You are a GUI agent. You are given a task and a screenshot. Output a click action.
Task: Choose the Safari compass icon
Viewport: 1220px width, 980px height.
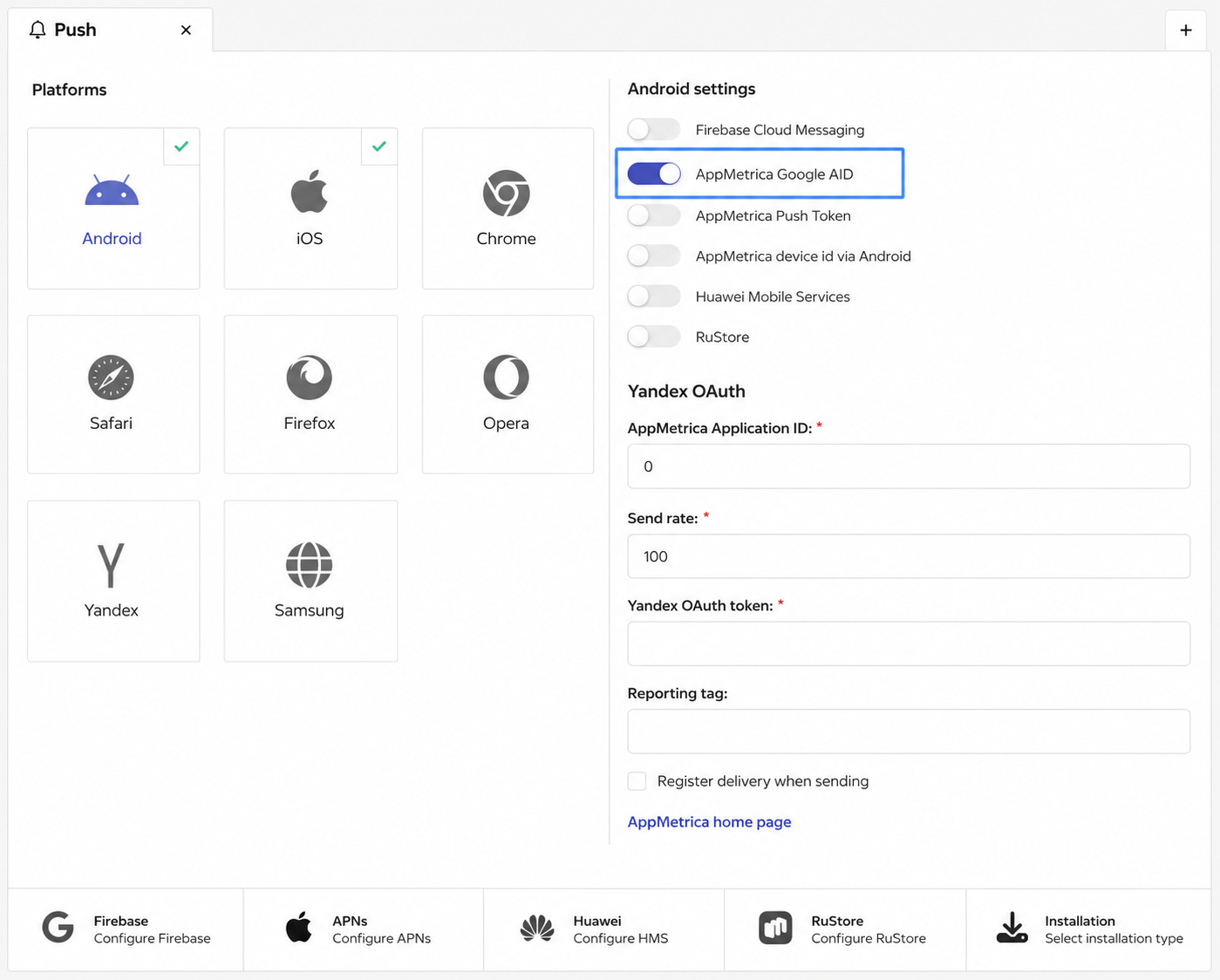[x=111, y=378]
